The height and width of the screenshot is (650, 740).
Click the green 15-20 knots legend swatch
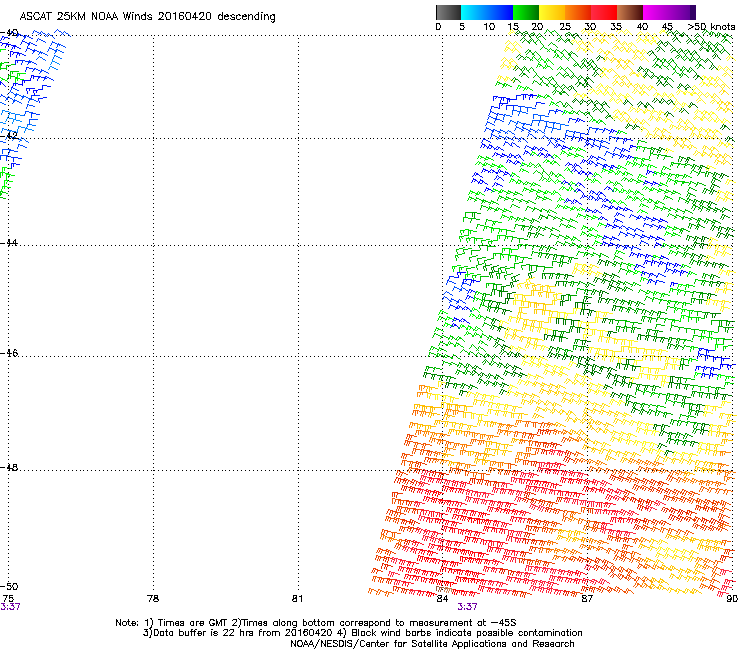(x=526, y=12)
